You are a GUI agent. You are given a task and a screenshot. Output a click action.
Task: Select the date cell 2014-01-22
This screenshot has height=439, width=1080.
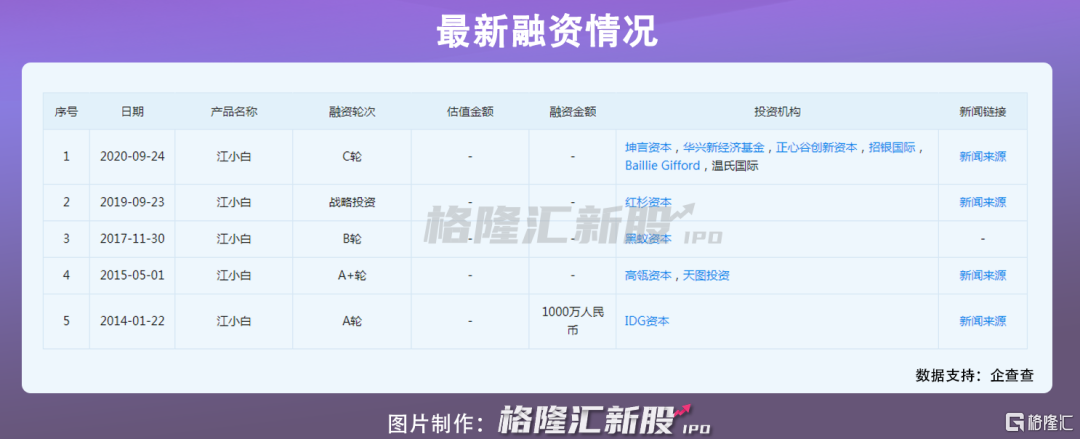coord(132,320)
